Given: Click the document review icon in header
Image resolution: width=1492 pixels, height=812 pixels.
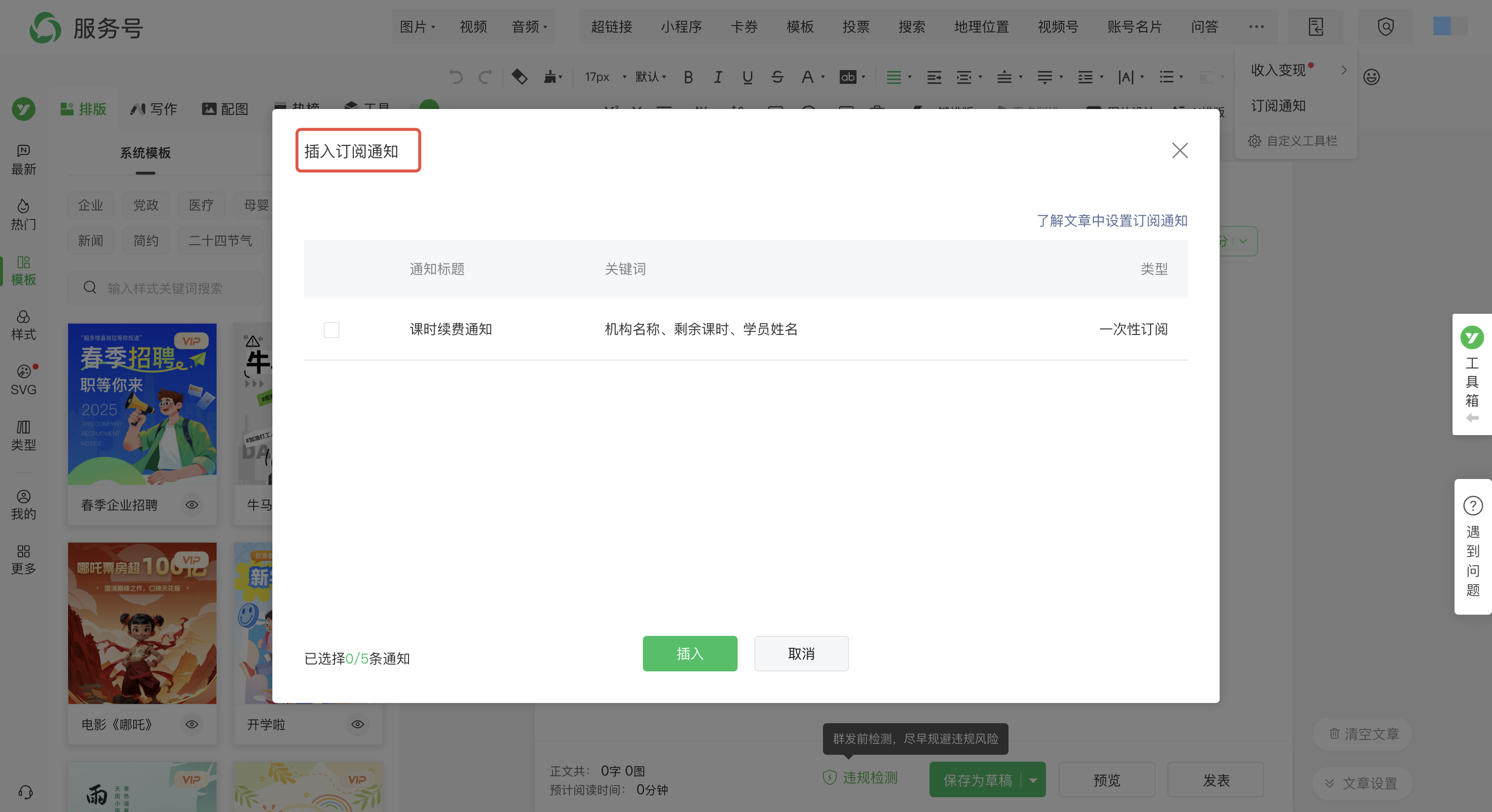Looking at the screenshot, I should point(1316,27).
